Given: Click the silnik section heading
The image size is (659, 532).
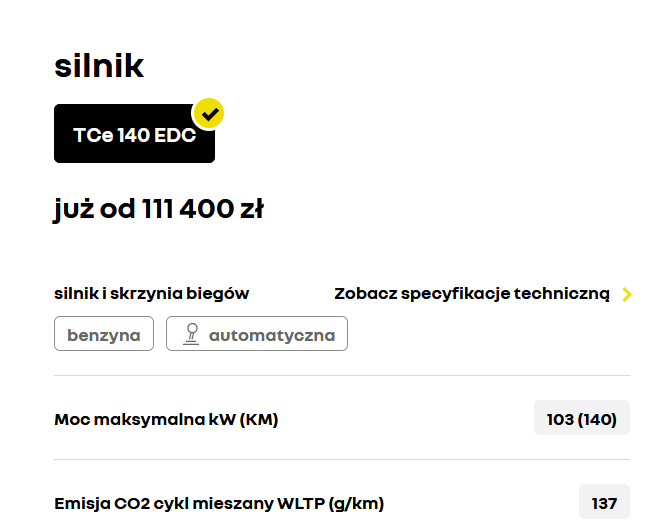Looking at the screenshot, I should tap(99, 66).
